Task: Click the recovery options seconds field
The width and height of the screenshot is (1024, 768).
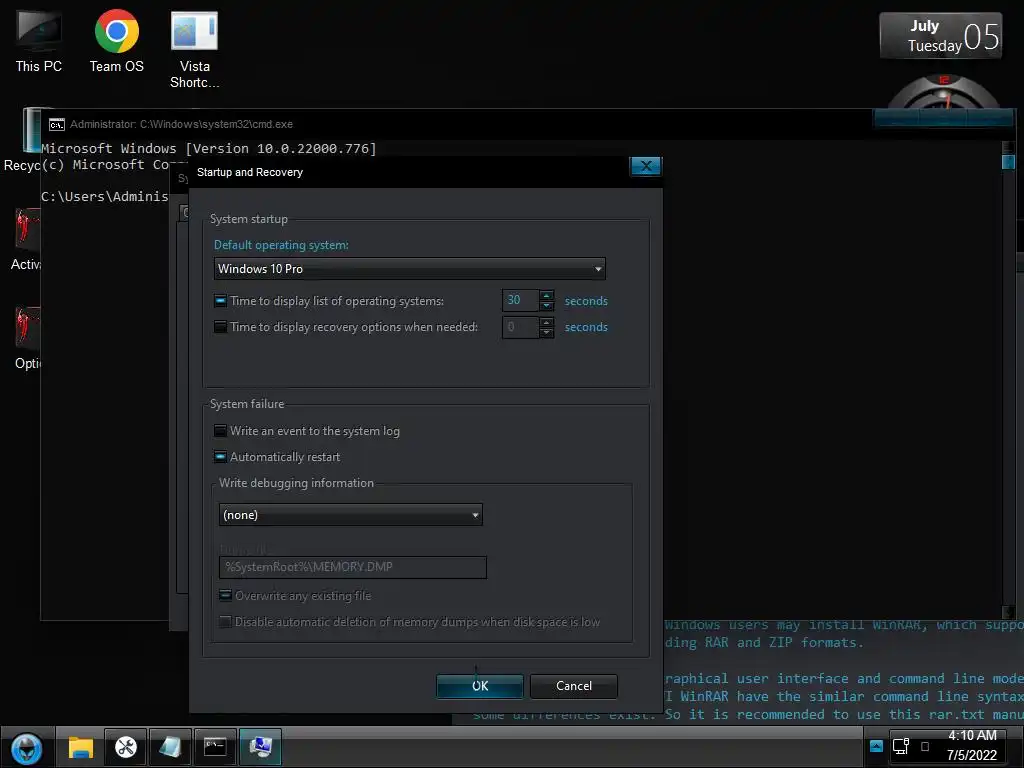Action: [x=520, y=327]
